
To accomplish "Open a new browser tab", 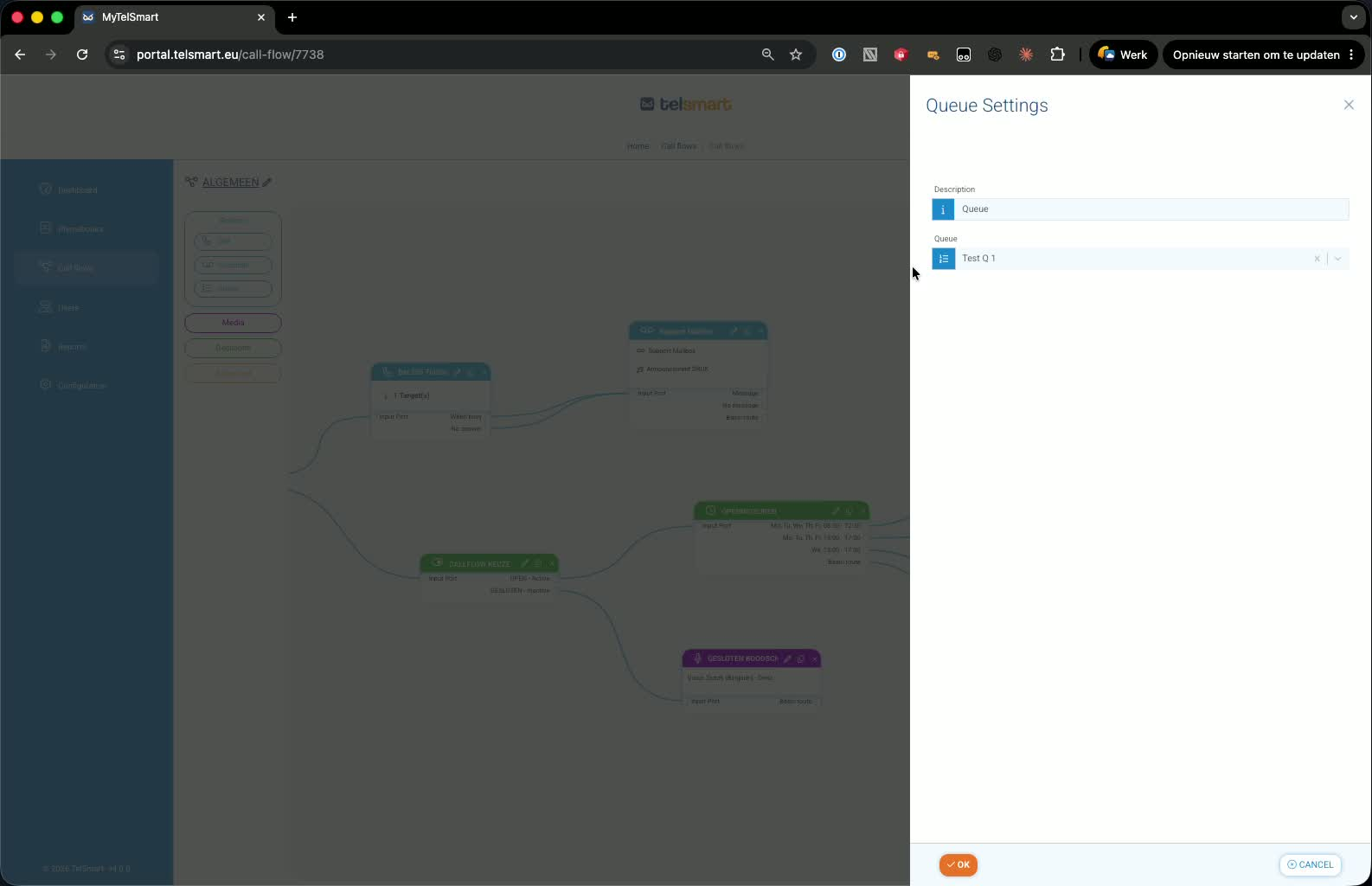I will point(292,17).
